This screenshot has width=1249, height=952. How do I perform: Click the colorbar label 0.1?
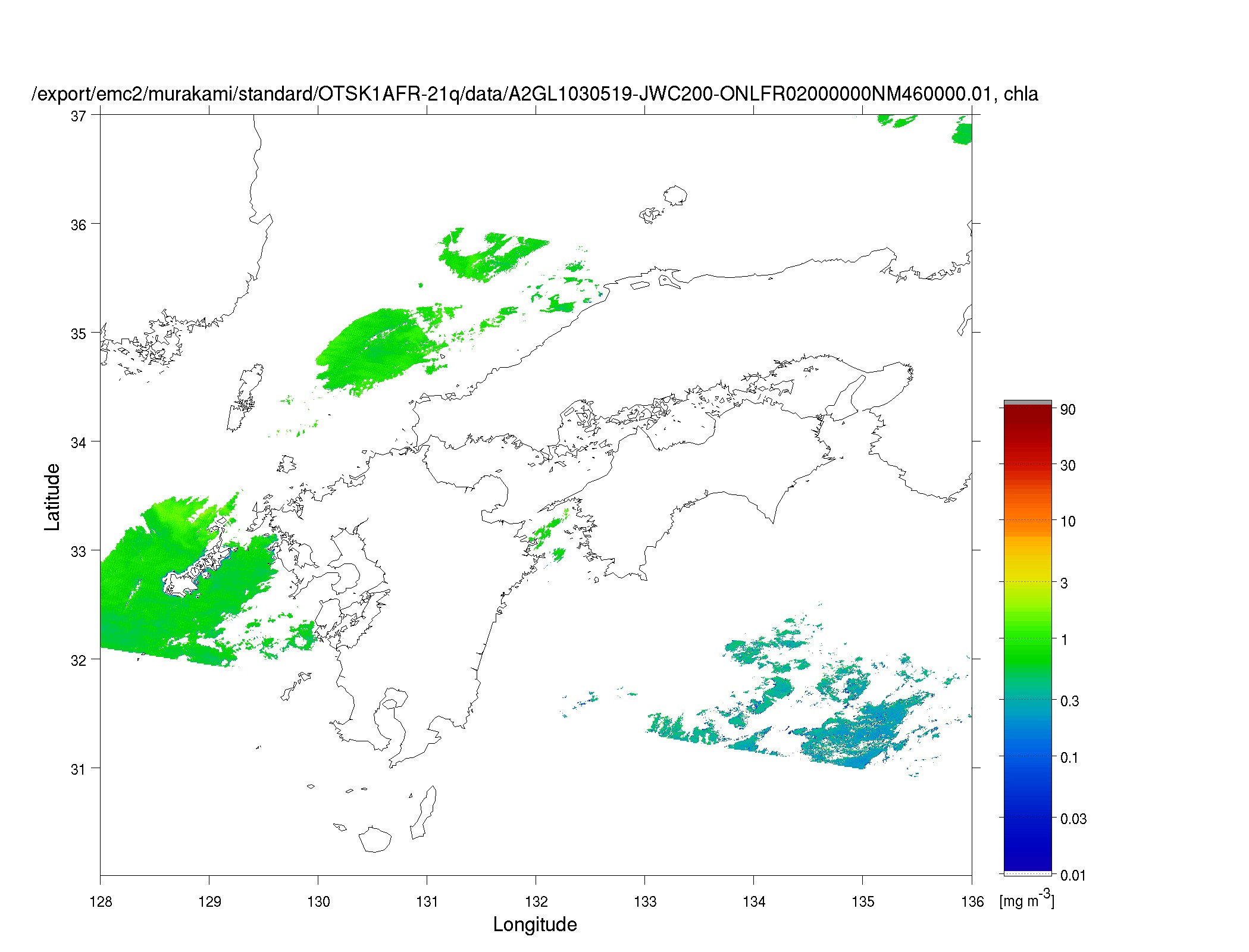1070,757
